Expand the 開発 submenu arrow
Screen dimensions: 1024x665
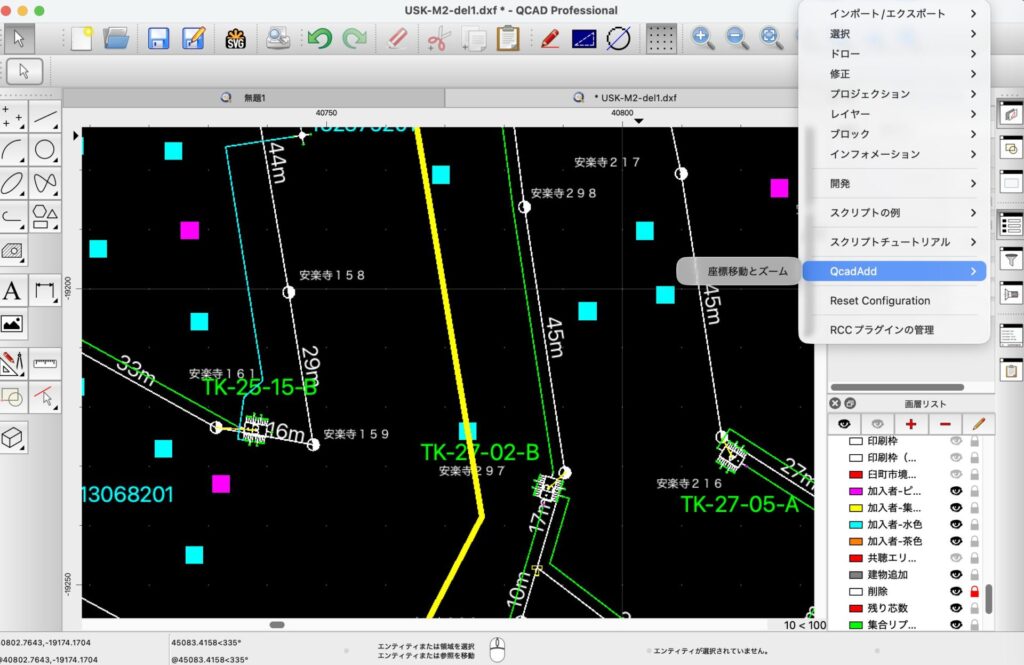pyautogui.click(x=973, y=184)
